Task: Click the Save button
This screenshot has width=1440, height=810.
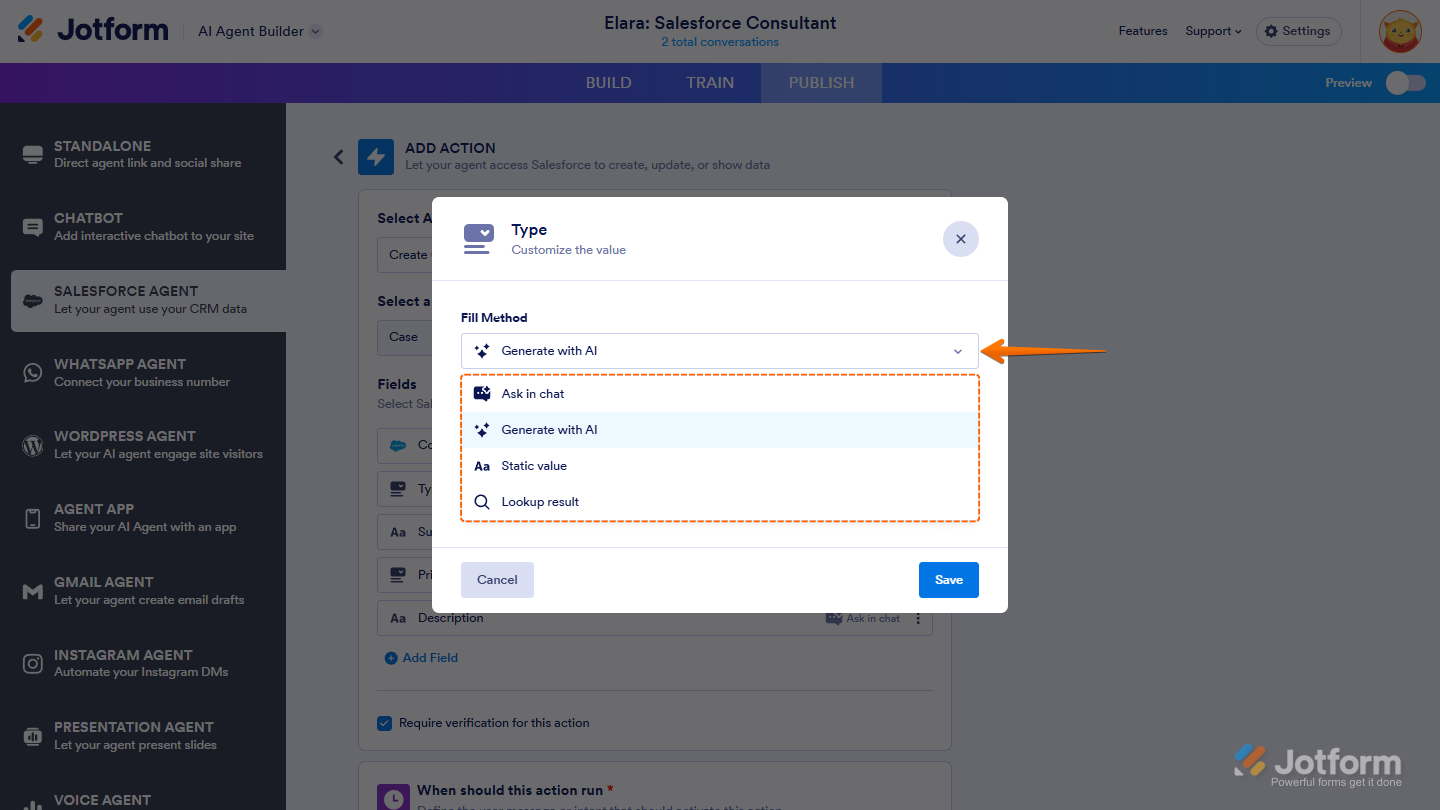Action: point(948,579)
